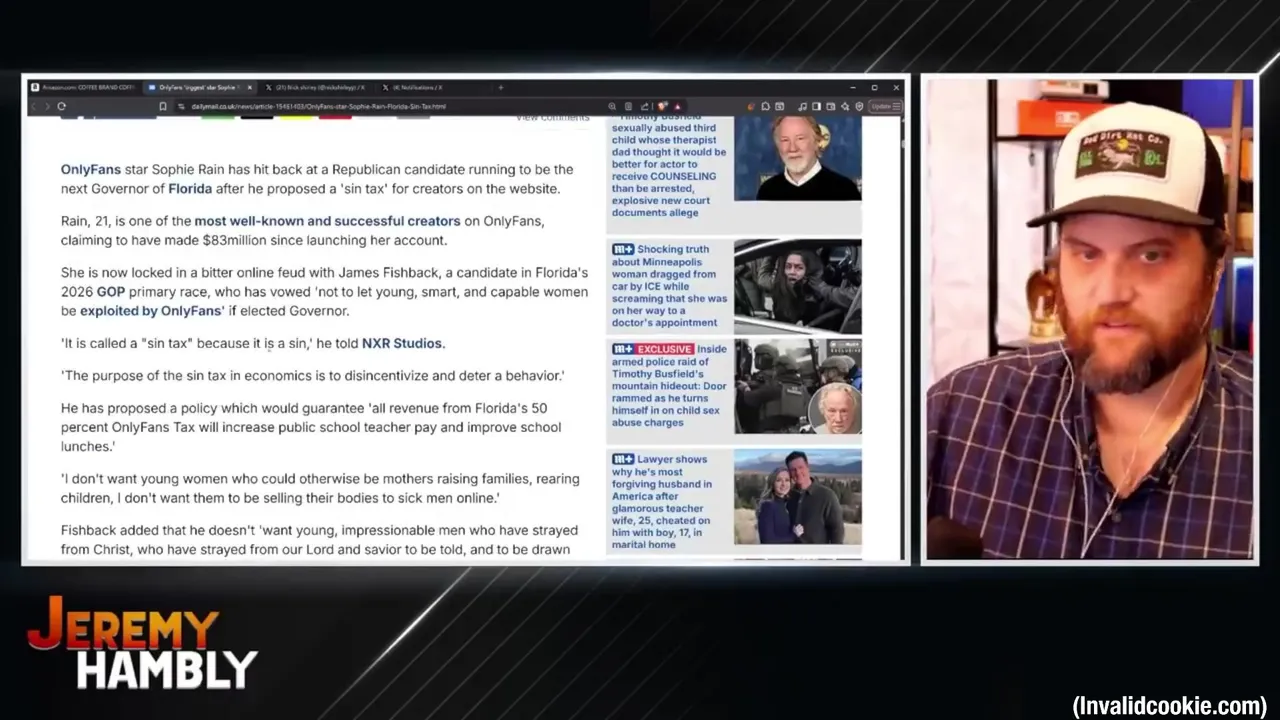
Task: Share this page using the share icon
Action: 644,106
